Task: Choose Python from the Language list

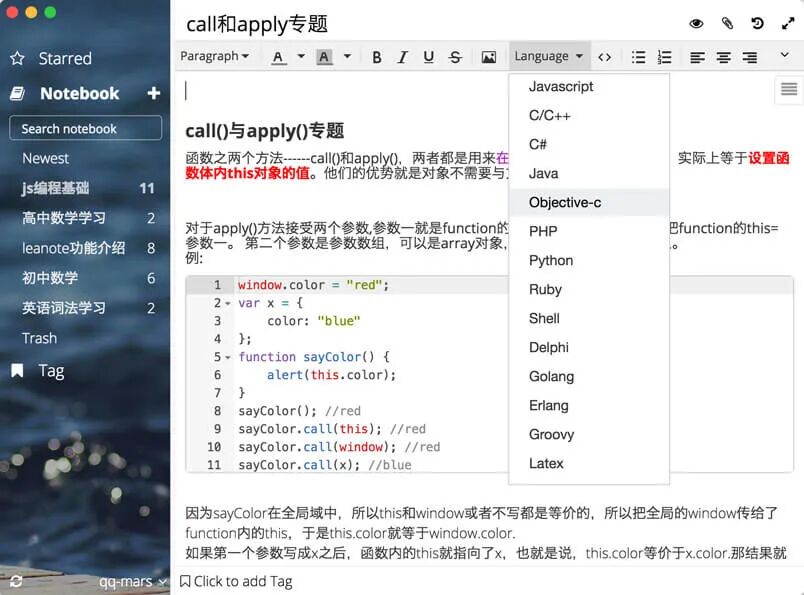Action: pyautogui.click(x=589, y=261)
